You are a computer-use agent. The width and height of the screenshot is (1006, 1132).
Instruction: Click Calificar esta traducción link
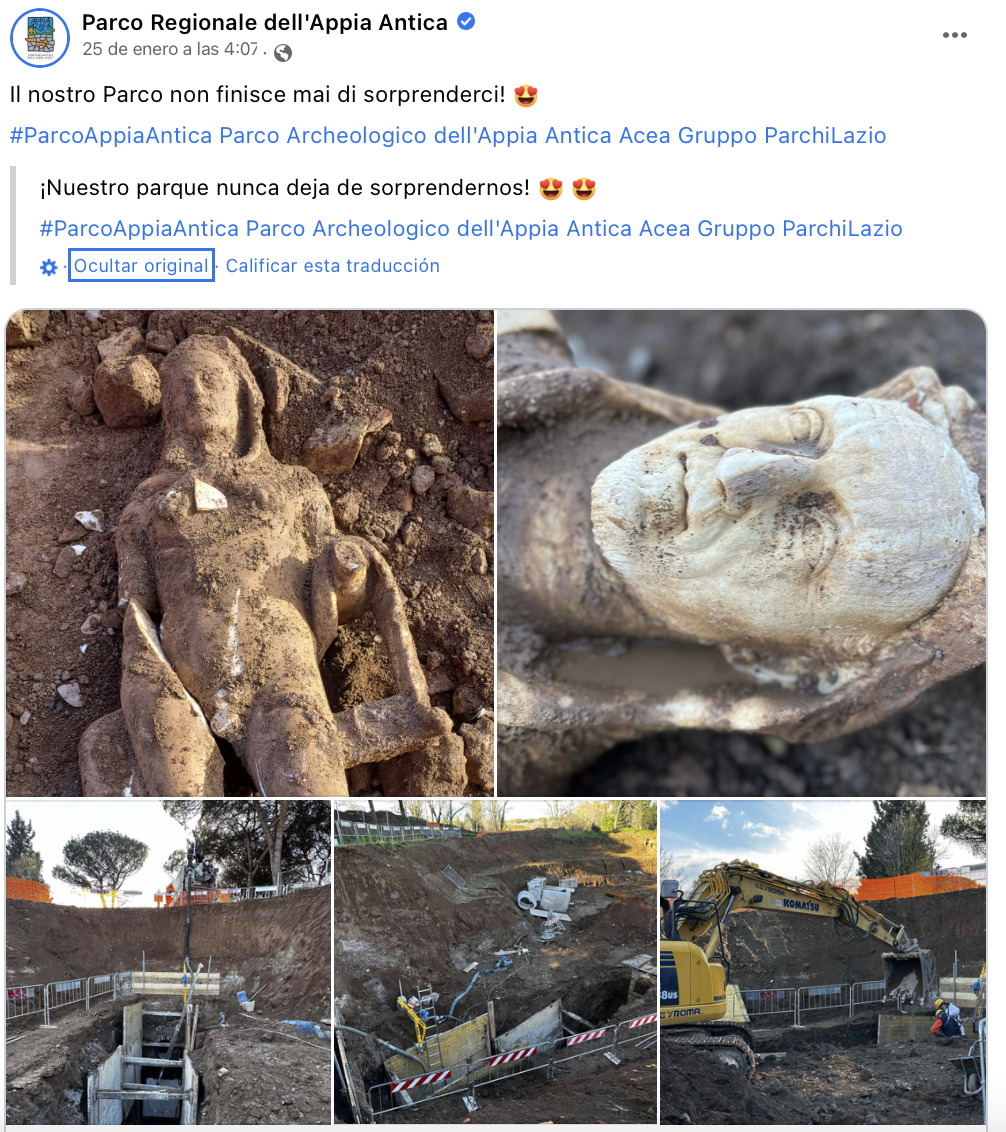tap(332, 266)
